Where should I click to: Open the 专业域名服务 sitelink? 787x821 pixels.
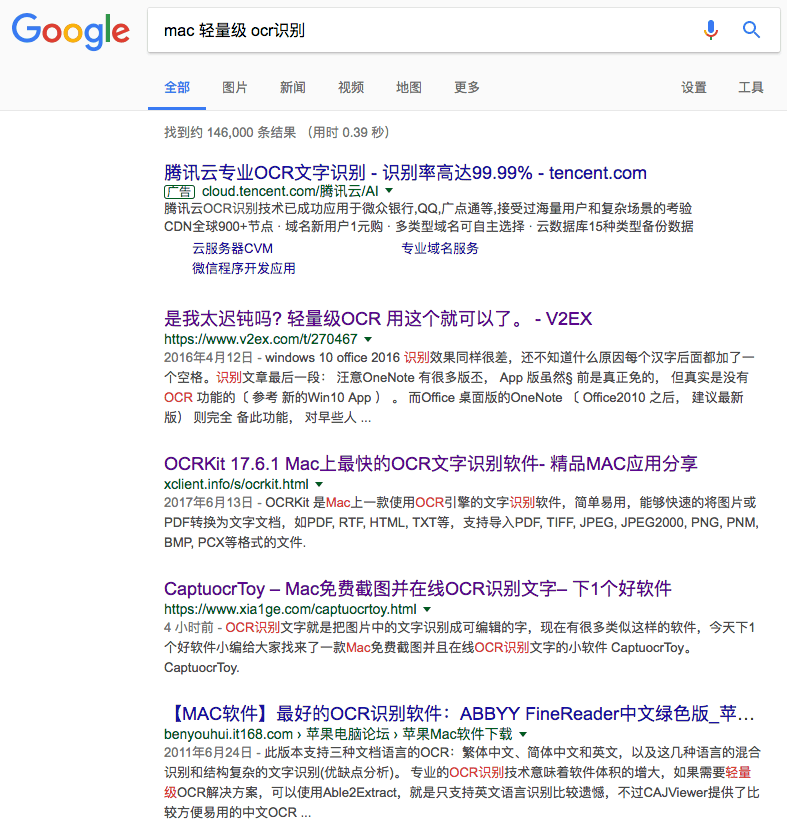[440, 248]
